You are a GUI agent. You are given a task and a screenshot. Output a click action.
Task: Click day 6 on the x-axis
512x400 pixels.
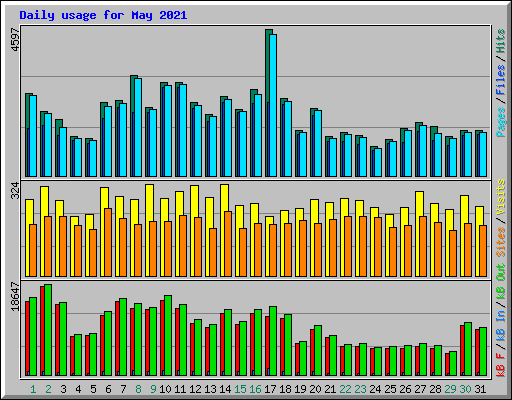click(108, 389)
